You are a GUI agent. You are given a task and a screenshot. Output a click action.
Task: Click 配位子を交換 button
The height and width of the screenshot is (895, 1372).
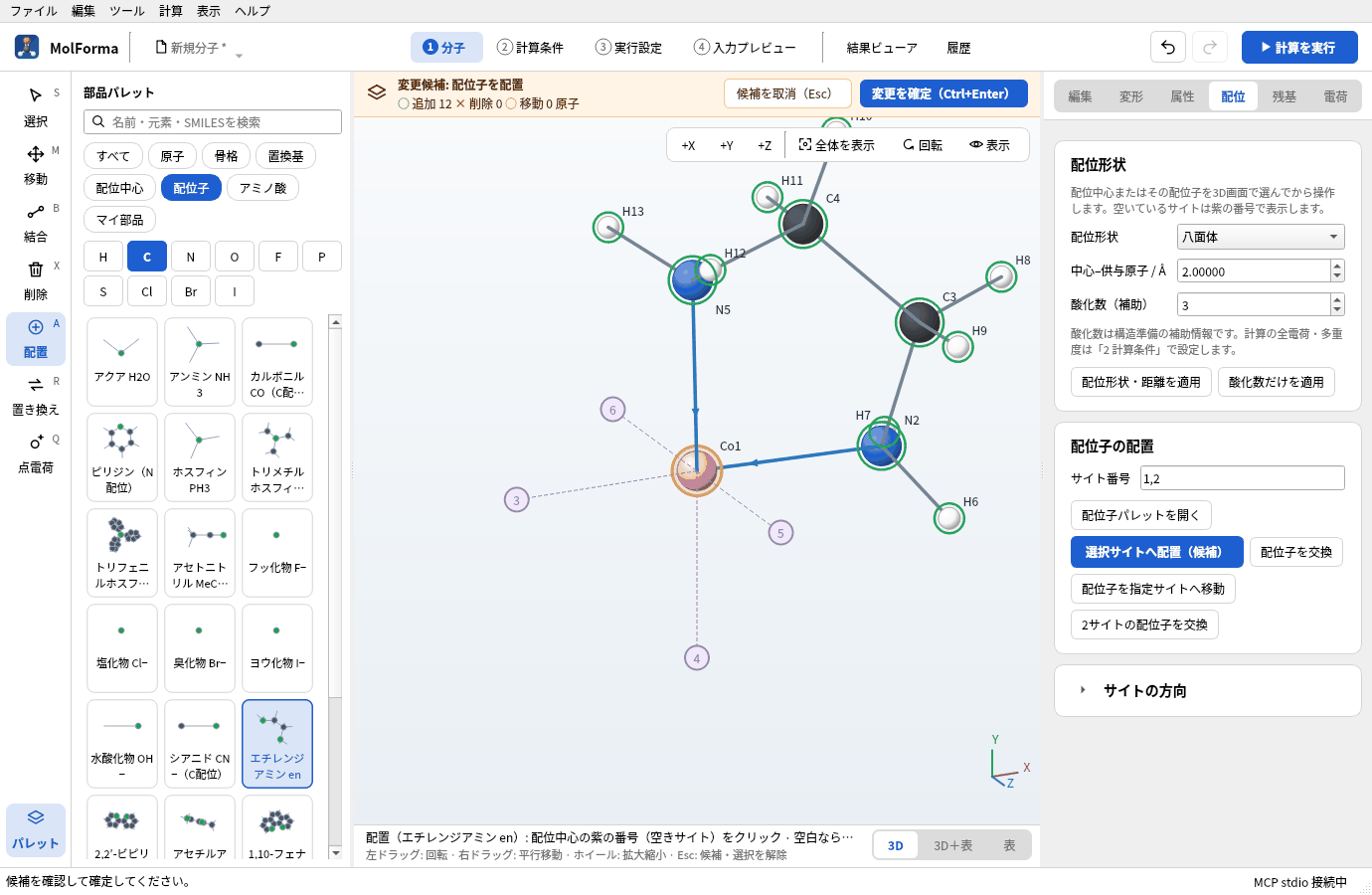[x=1296, y=552]
